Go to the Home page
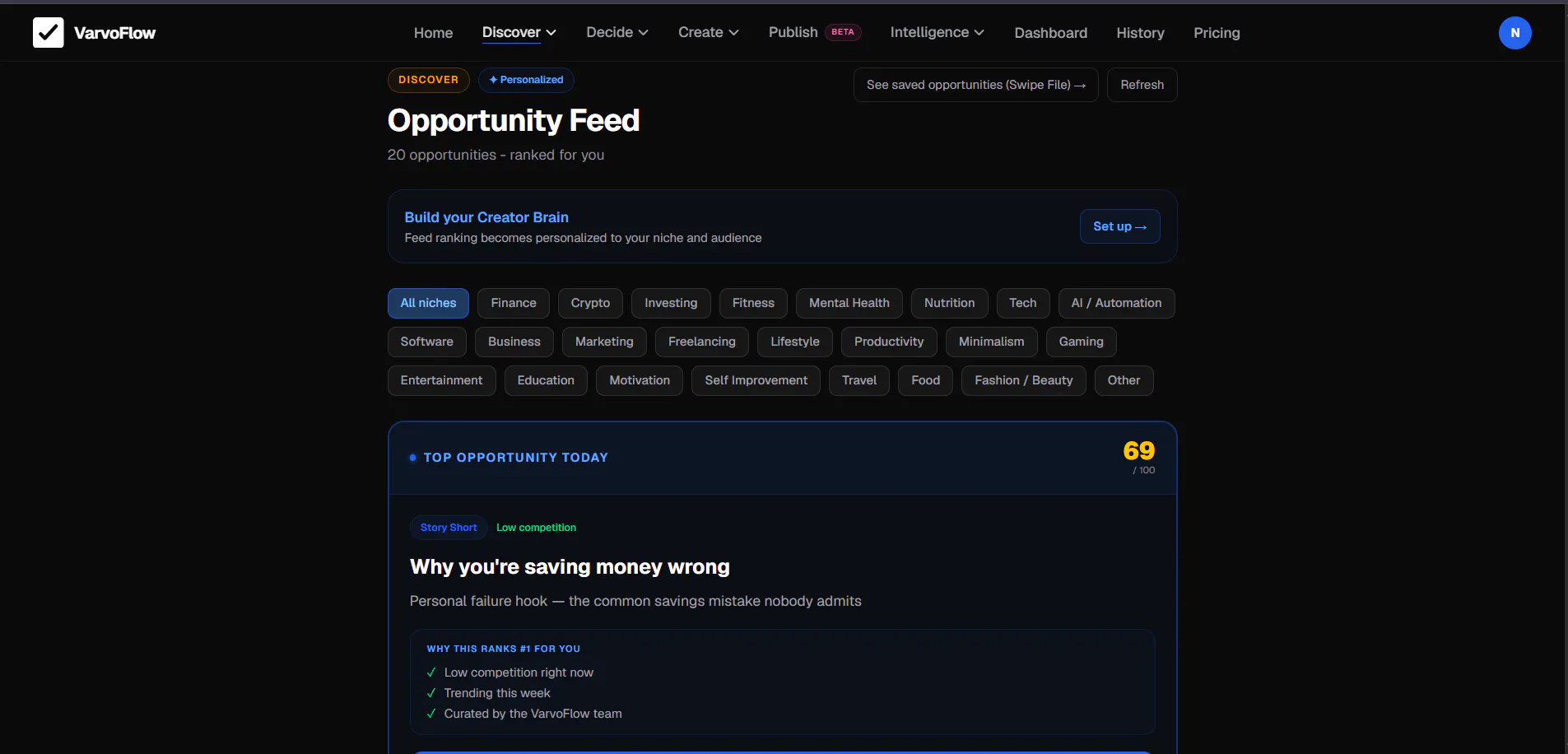The image size is (1568, 754). (x=433, y=33)
